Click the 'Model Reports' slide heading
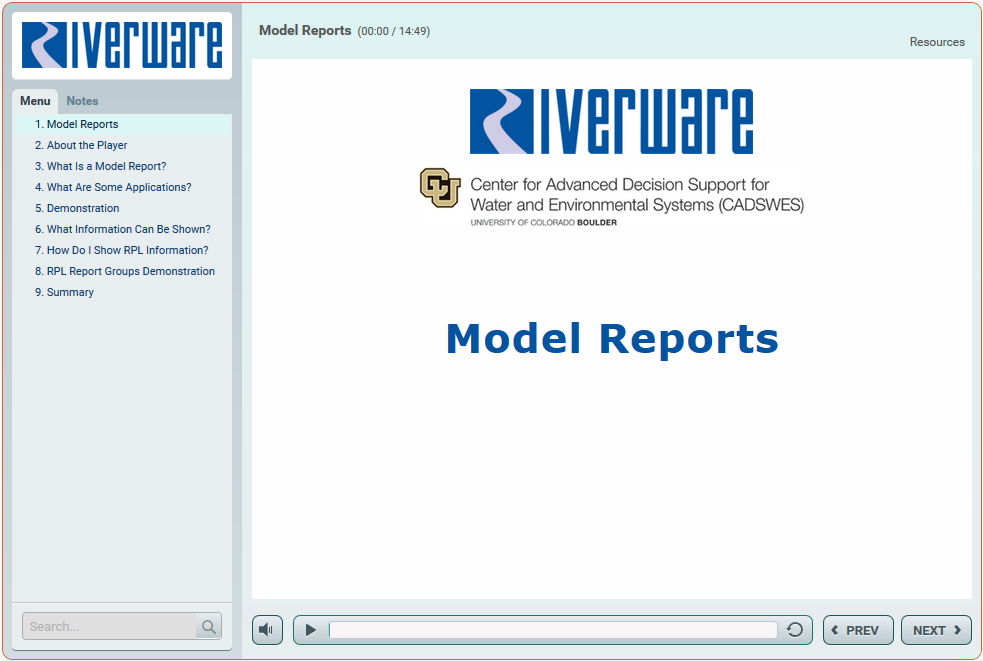 pos(612,339)
